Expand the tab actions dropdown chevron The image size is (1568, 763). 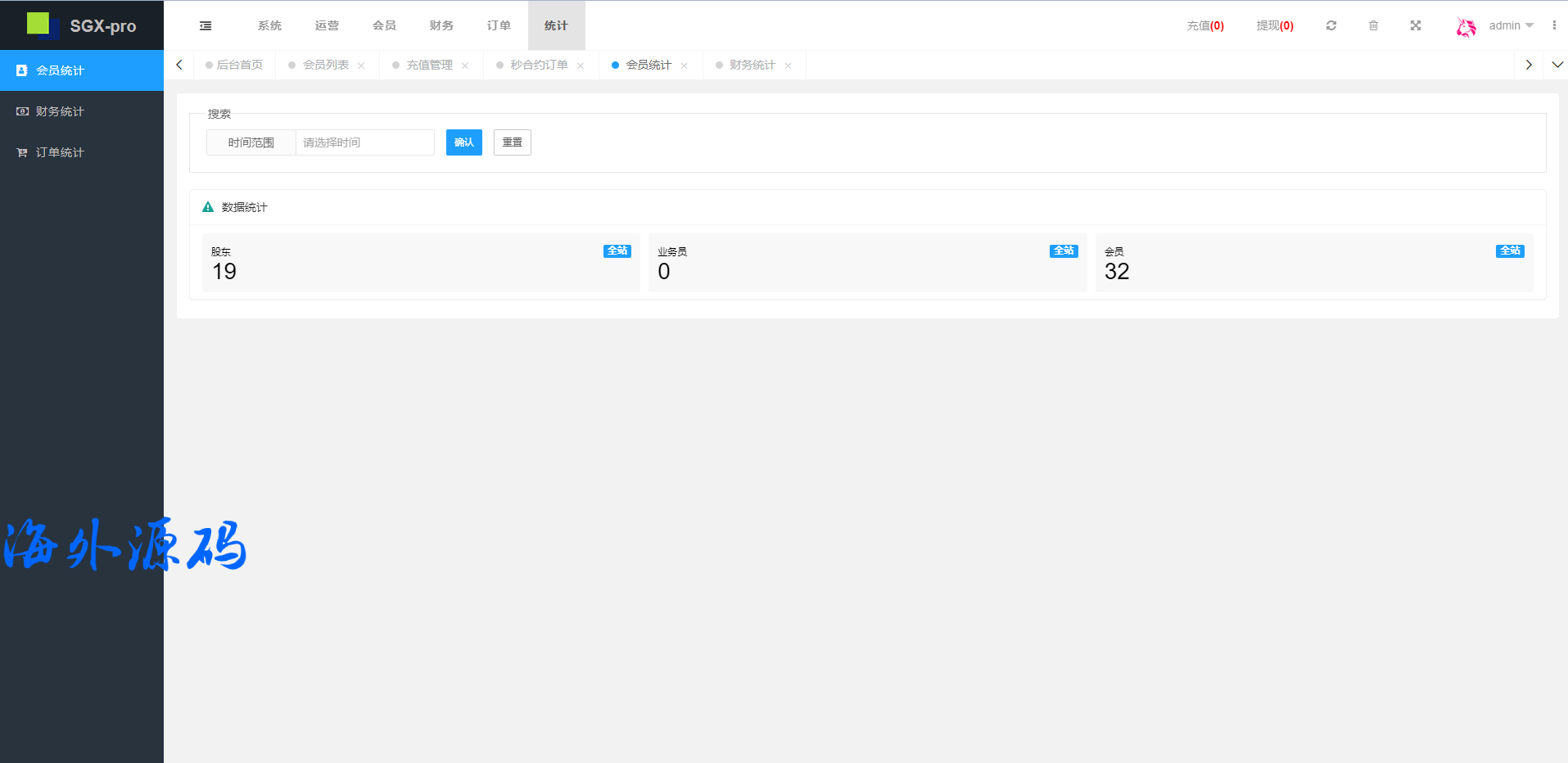pyautogui.click(x=1557, y=65)
